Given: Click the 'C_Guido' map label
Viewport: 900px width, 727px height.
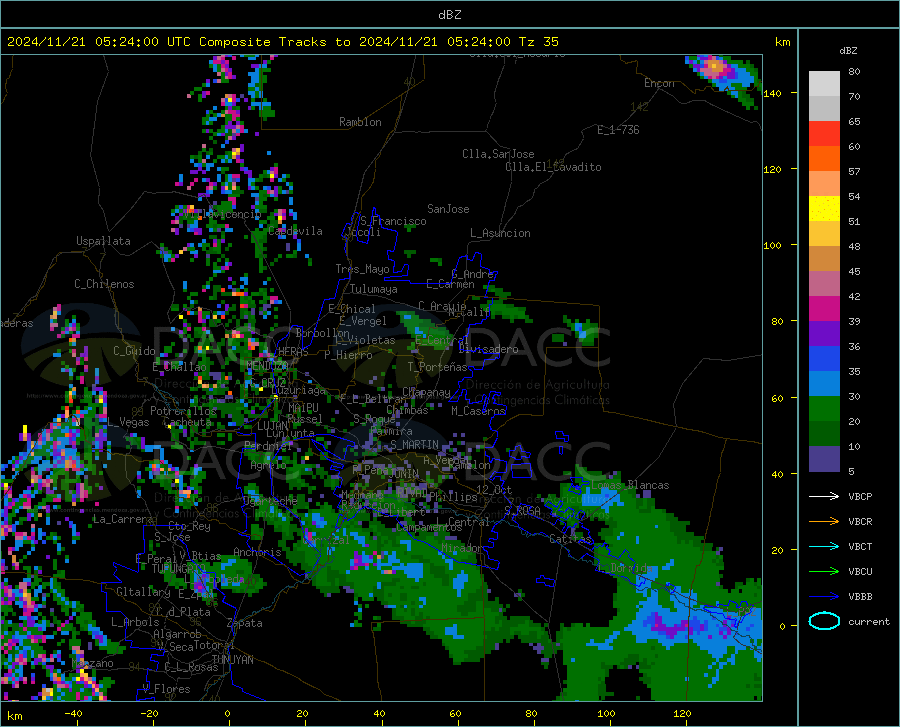Looking at the screenshot, I should tap(134, 351).
